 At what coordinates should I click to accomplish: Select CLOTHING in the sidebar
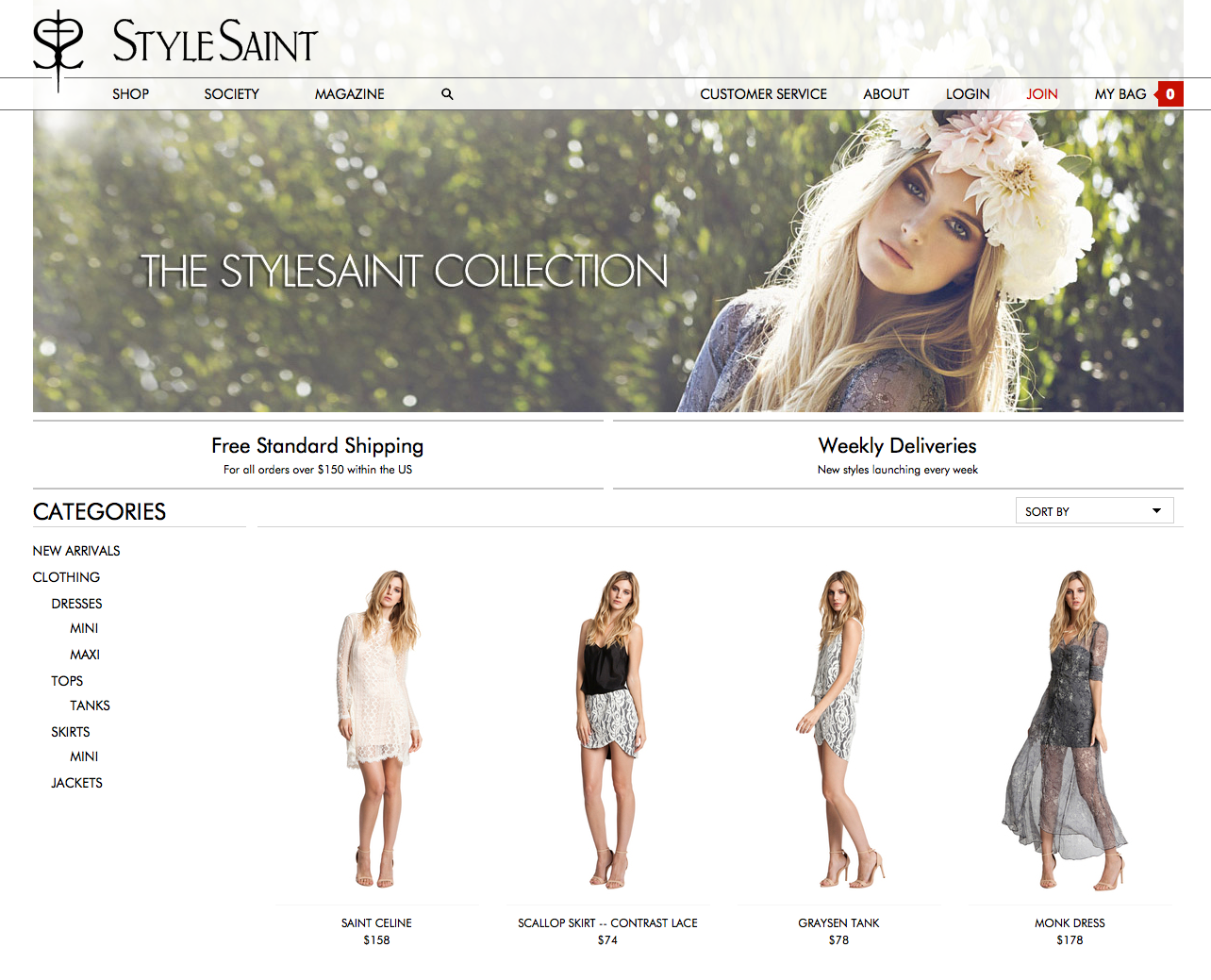point(66,576)
